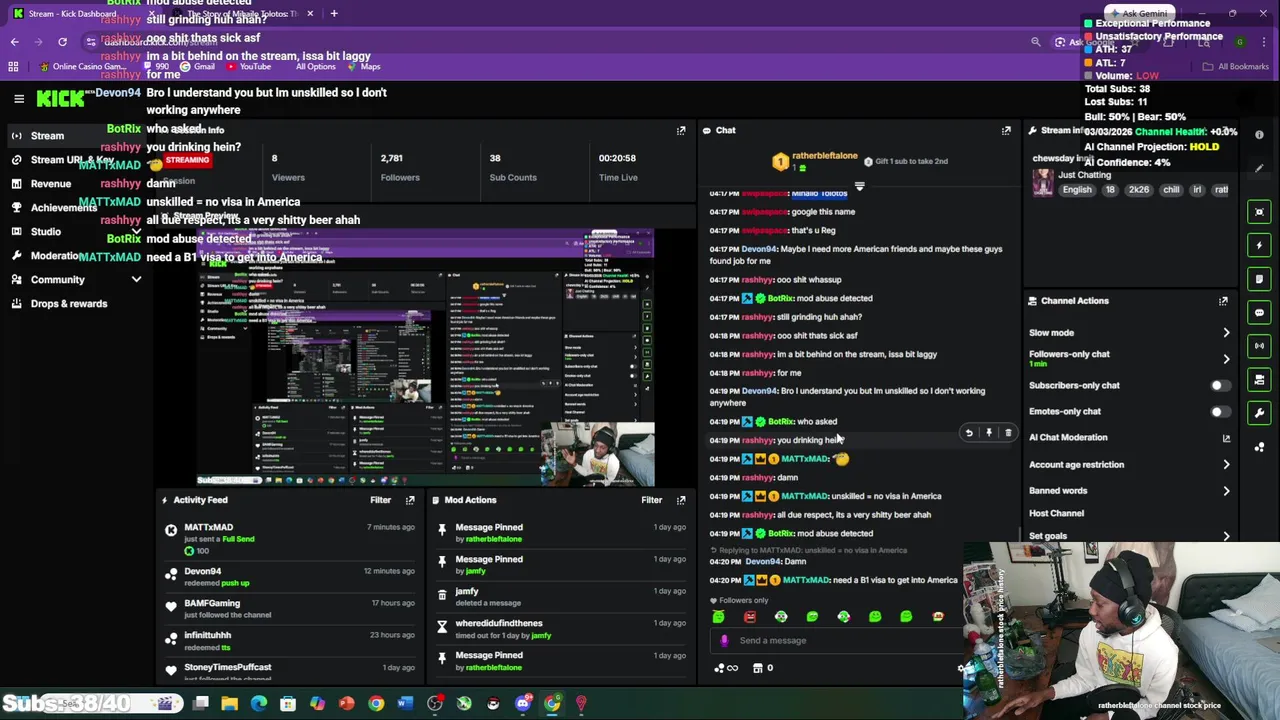Toggle Emotes-only chat switch
Image resolution: width=1280 pixels, height=720 pixels.
click(1220, 412)
